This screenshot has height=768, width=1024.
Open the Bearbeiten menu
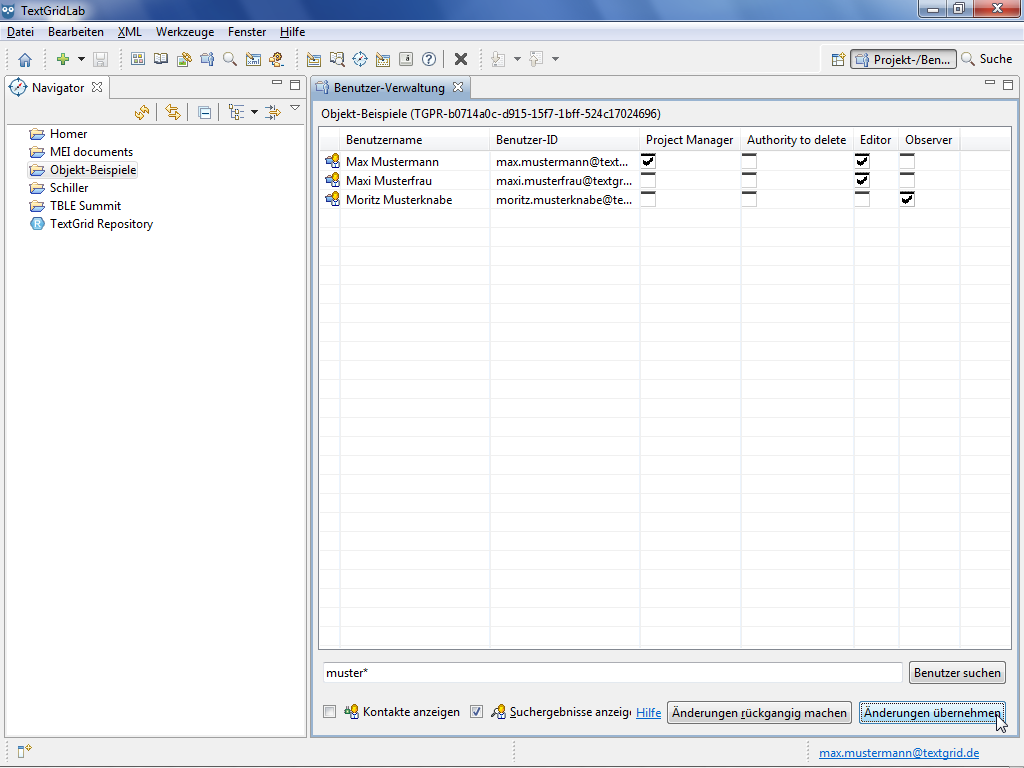(x=76, y=32)
